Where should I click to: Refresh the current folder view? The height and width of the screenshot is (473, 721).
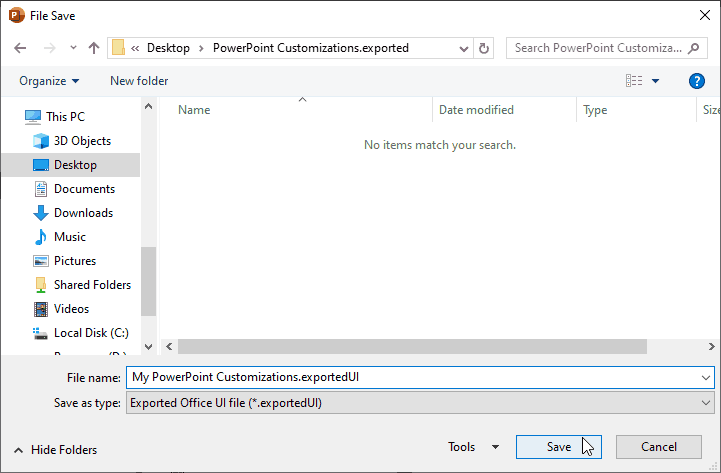483,48
